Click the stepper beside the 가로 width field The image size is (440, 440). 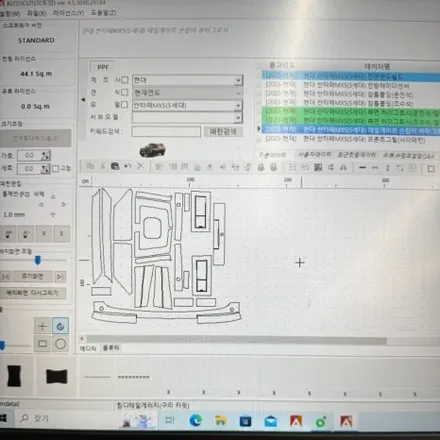point(46,155)
